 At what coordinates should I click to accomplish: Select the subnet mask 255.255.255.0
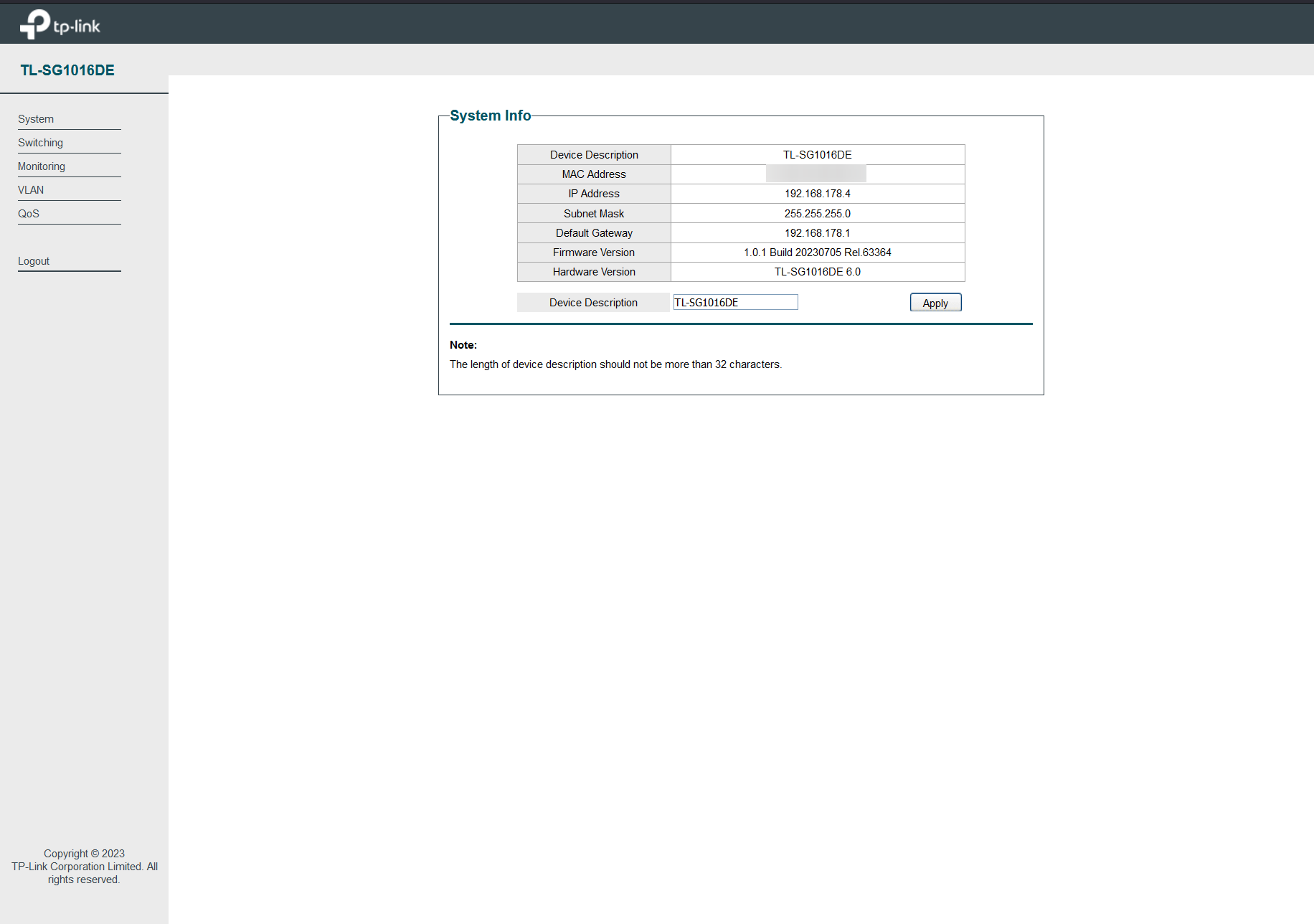pyautogui.click(x=818, y=214)
